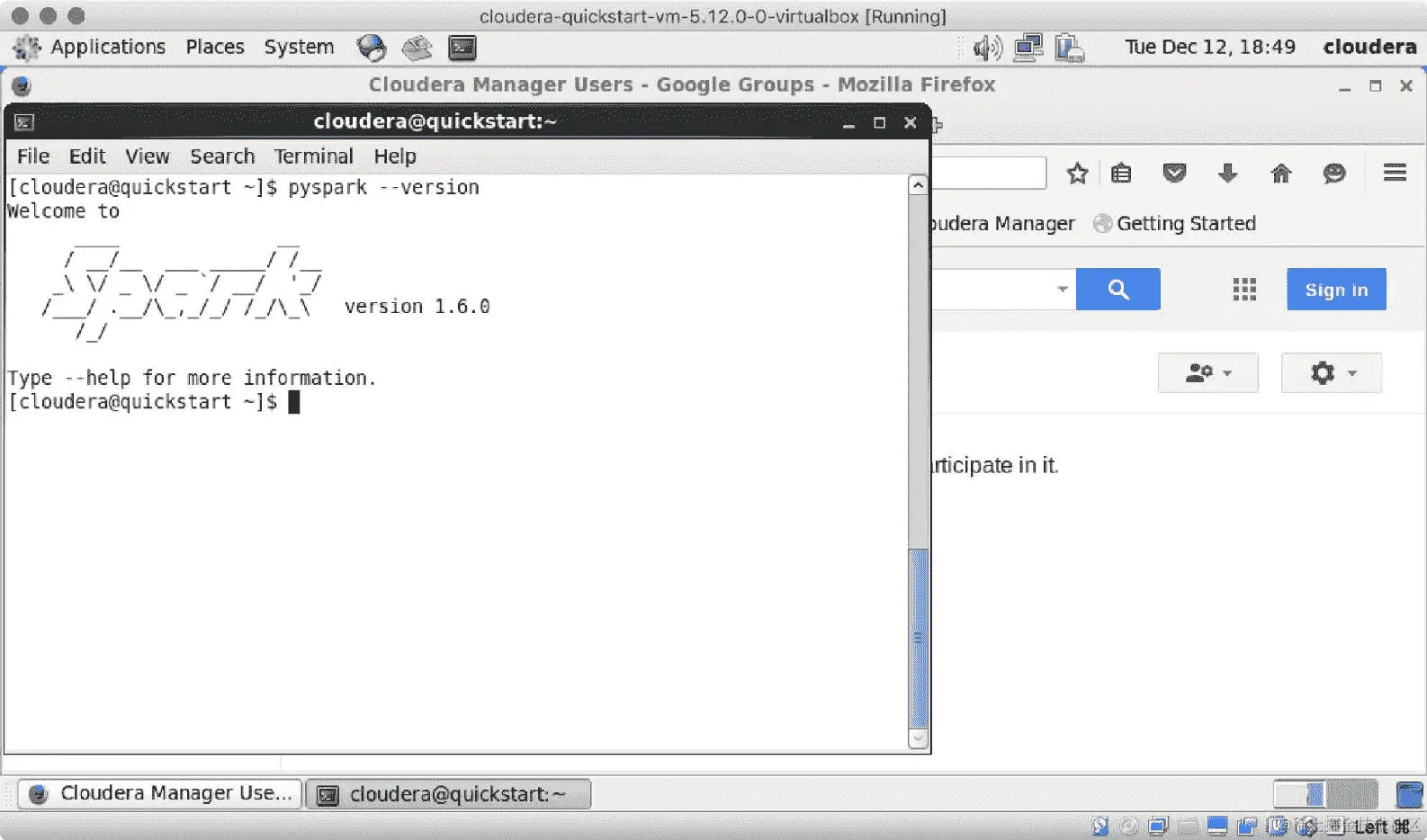Click 'pyspark --version' command text
Viewport: 1427px width, 840px height.
[383, 187]
